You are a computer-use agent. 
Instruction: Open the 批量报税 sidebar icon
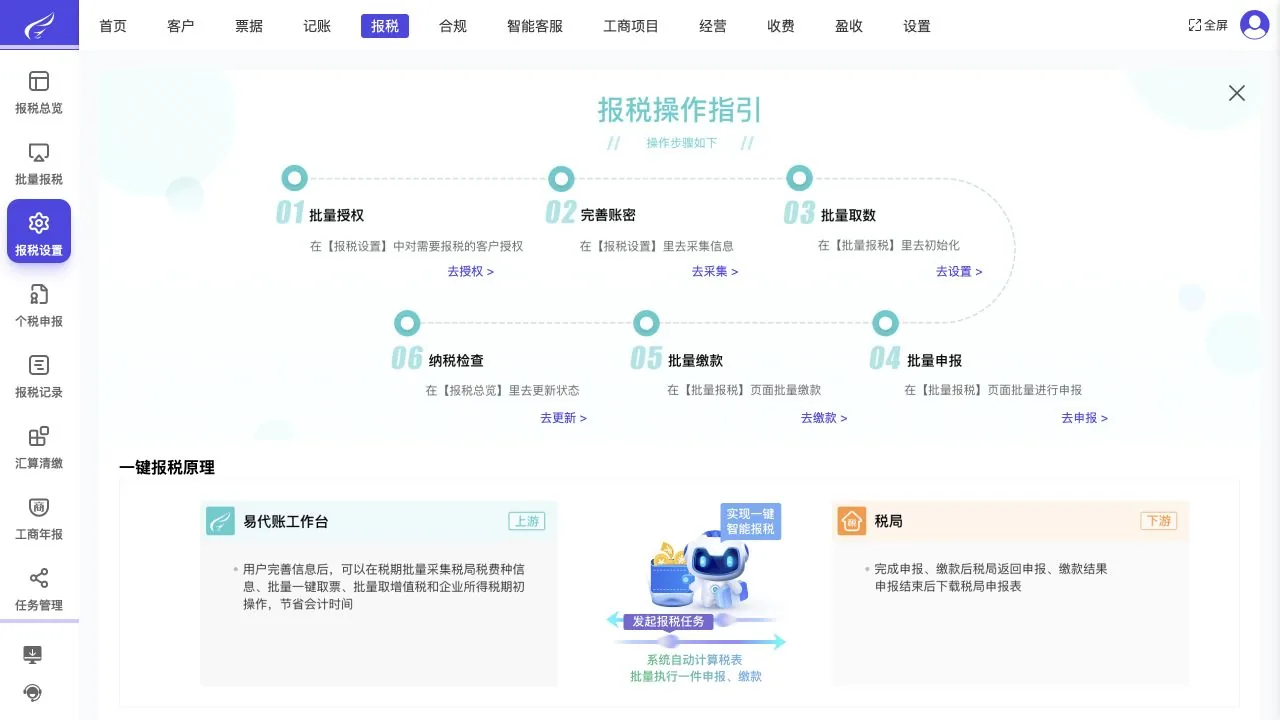coord(39,152)
